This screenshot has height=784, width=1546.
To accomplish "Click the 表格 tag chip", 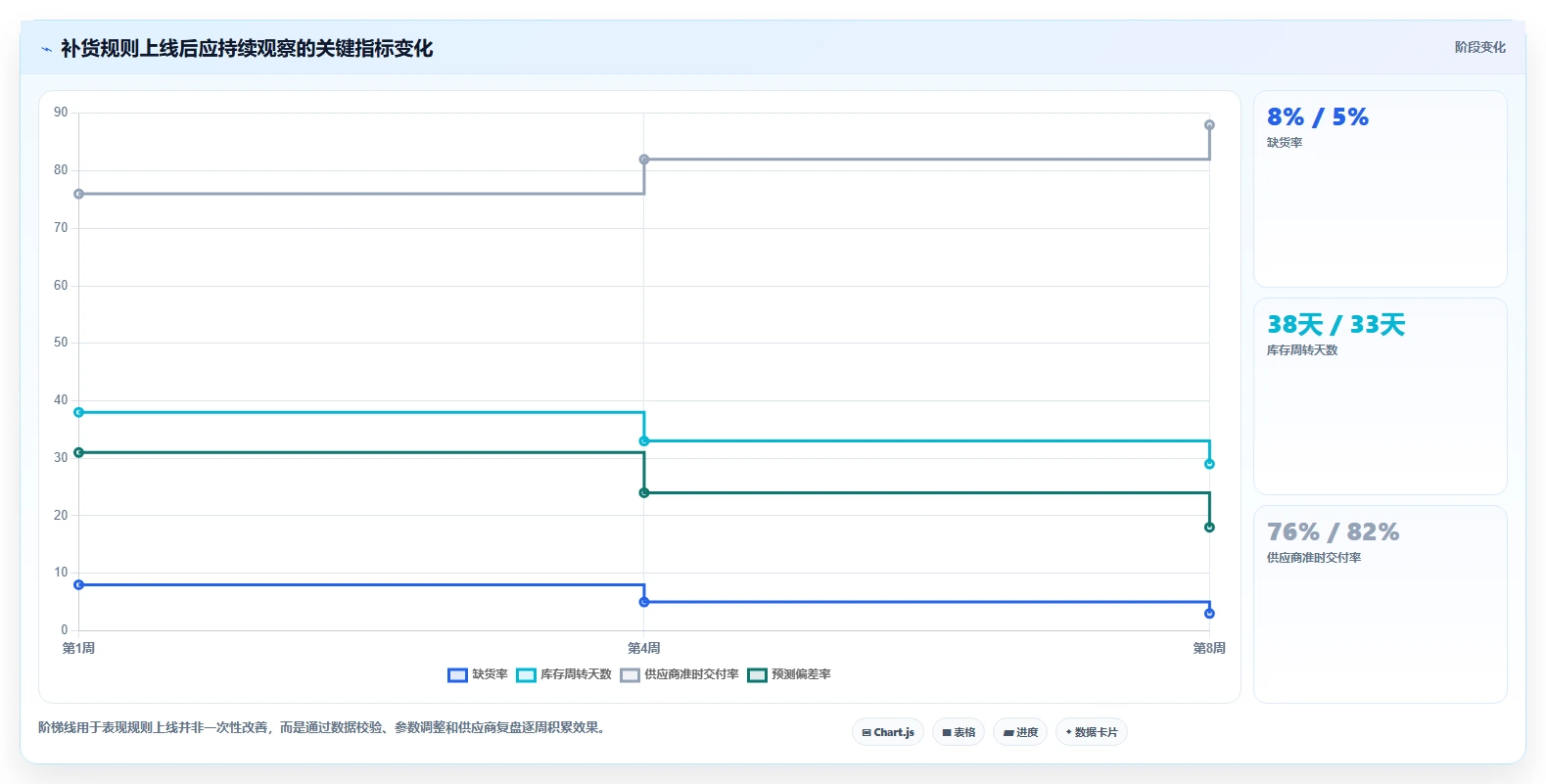I will [x=959, y=732].
